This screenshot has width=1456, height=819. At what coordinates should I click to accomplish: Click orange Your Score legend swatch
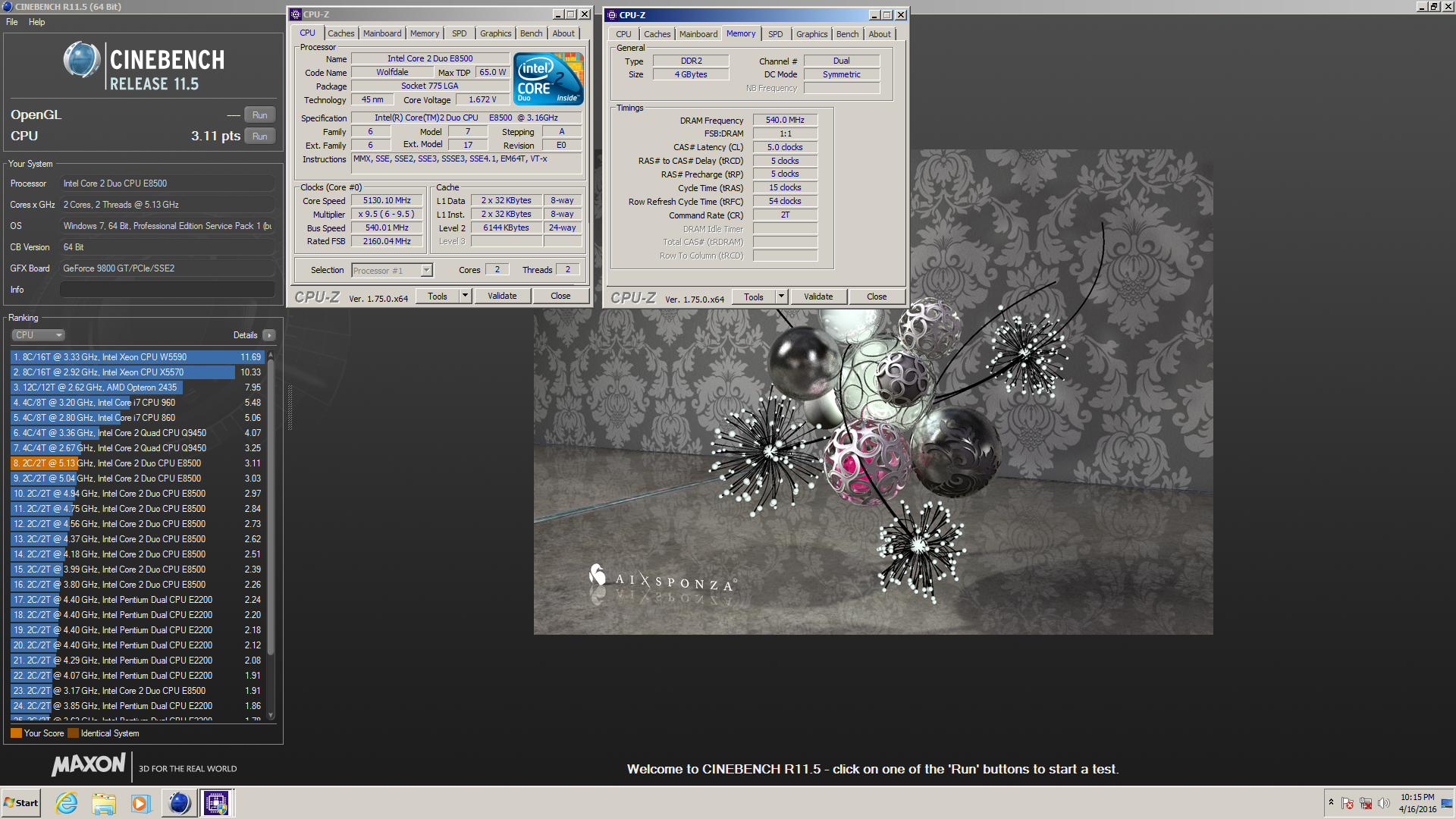pos(16,733)
